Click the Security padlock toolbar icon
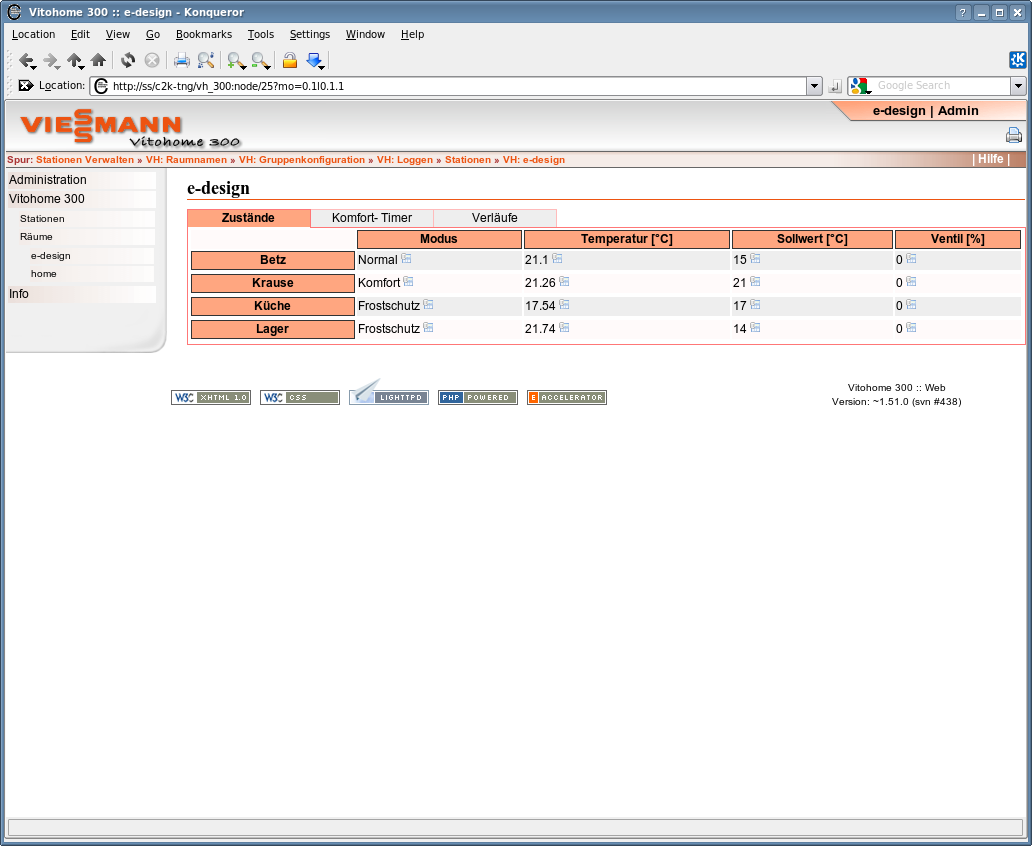This screenshot has height=846, width=1032. pos(290,61)
